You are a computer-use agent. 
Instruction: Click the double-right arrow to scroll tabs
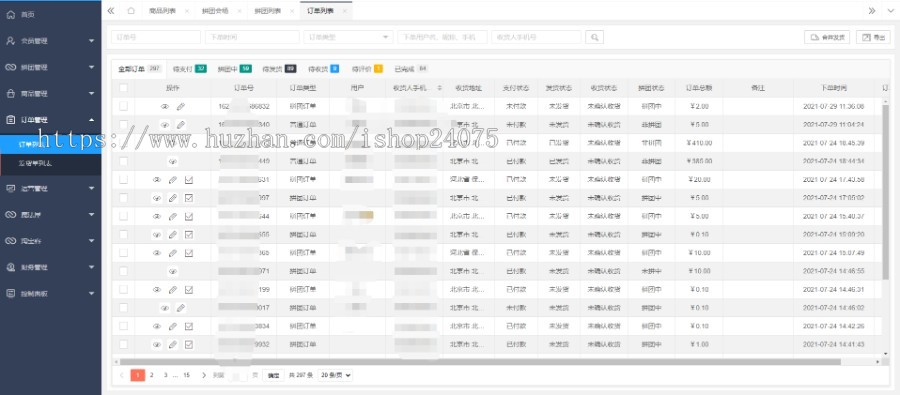pos(872,11)
